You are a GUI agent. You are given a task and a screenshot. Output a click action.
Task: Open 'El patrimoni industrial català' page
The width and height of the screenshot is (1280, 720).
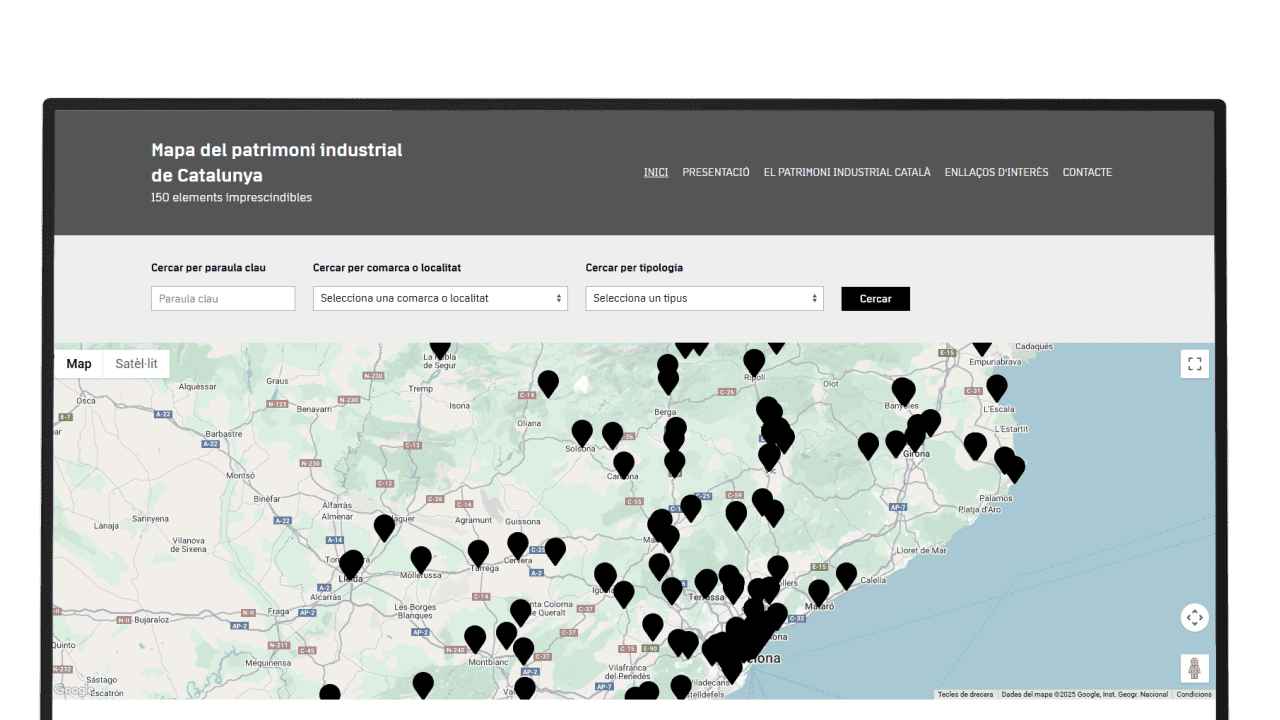(846, 172)
